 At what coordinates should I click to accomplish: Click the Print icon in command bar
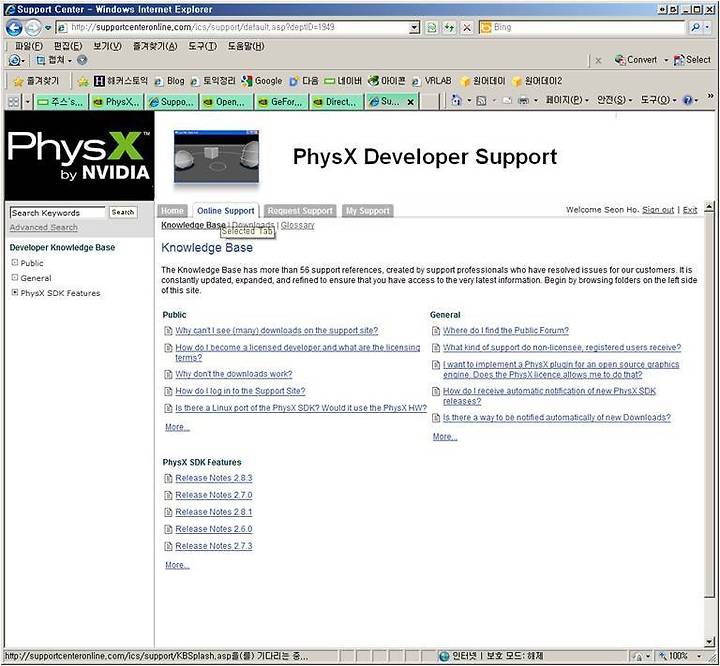tap(523, 101)
